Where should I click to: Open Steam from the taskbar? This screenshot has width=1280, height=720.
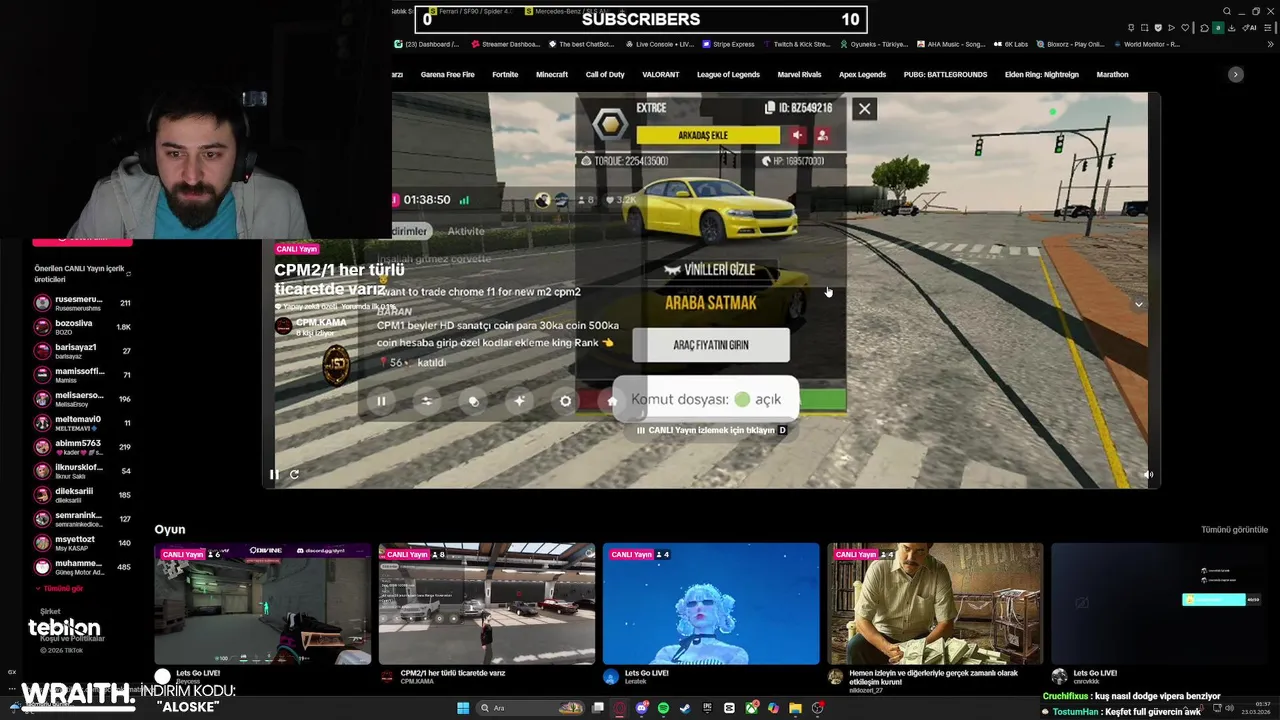click(x=685, y=708)
